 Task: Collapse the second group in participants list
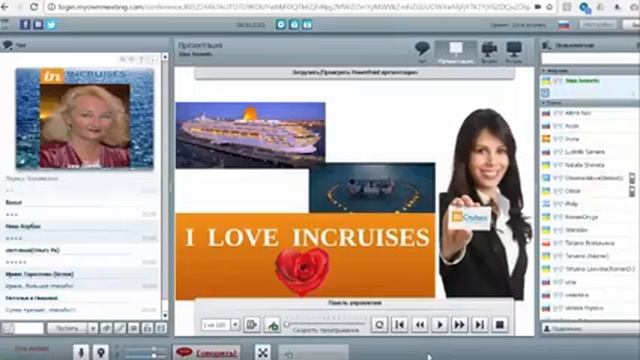544,103
